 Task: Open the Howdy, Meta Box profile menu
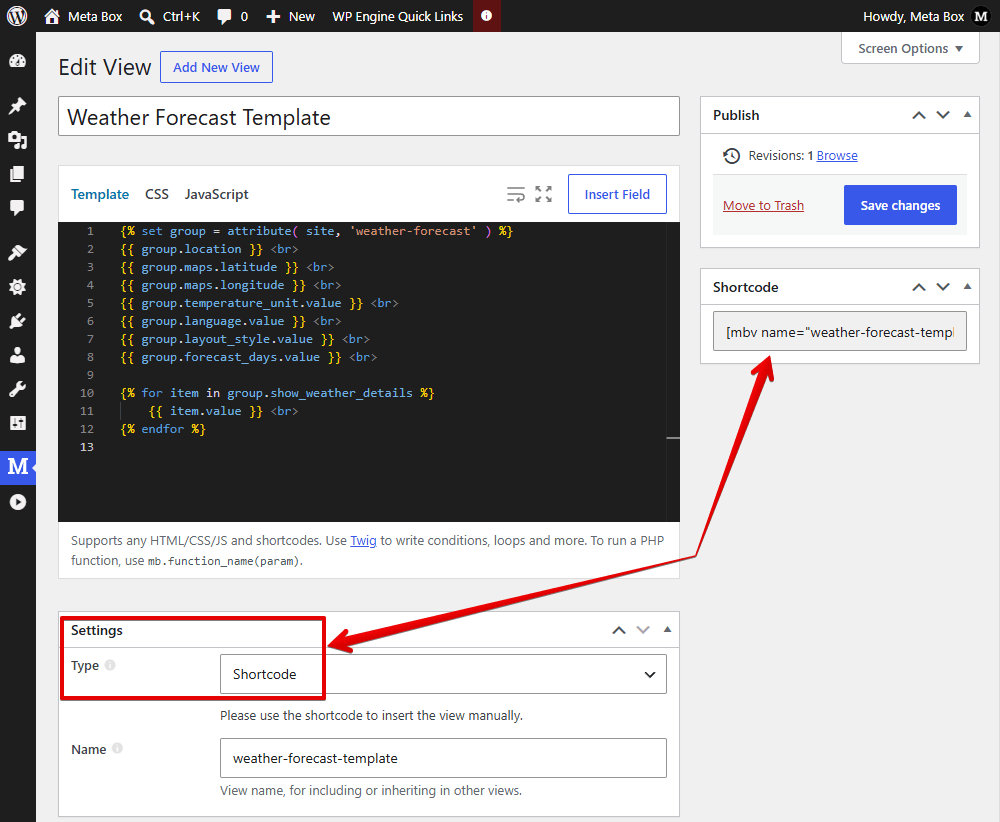pos(925,16)
